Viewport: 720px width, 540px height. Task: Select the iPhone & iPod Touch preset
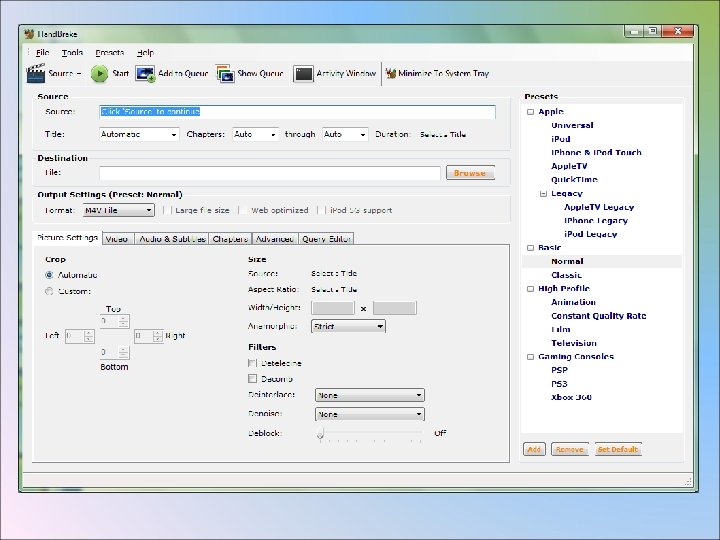596,152
